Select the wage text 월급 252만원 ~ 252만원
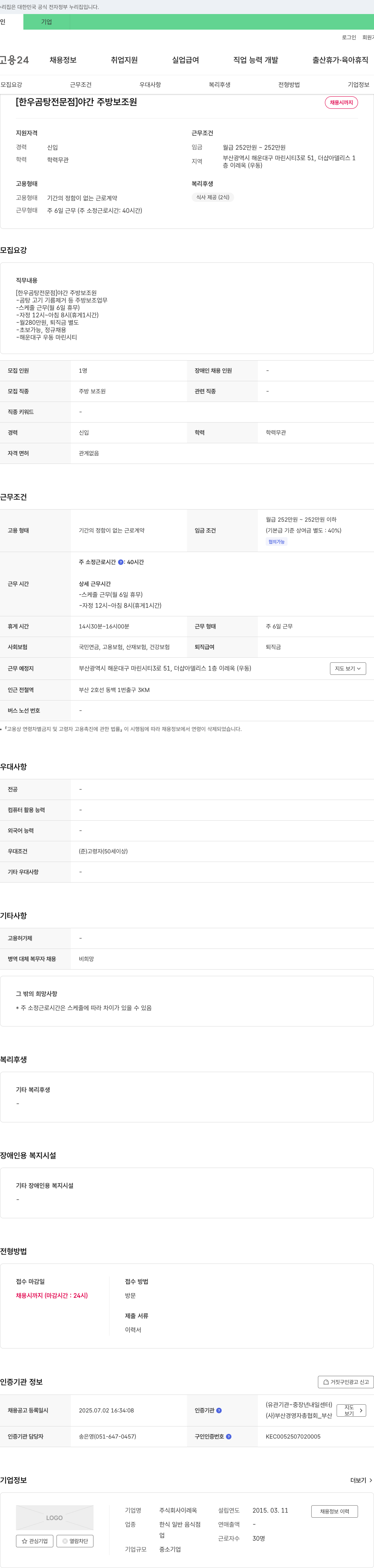Image resolution: width=374 pixels, height=1568 pixels. click(x=254, y=147)
